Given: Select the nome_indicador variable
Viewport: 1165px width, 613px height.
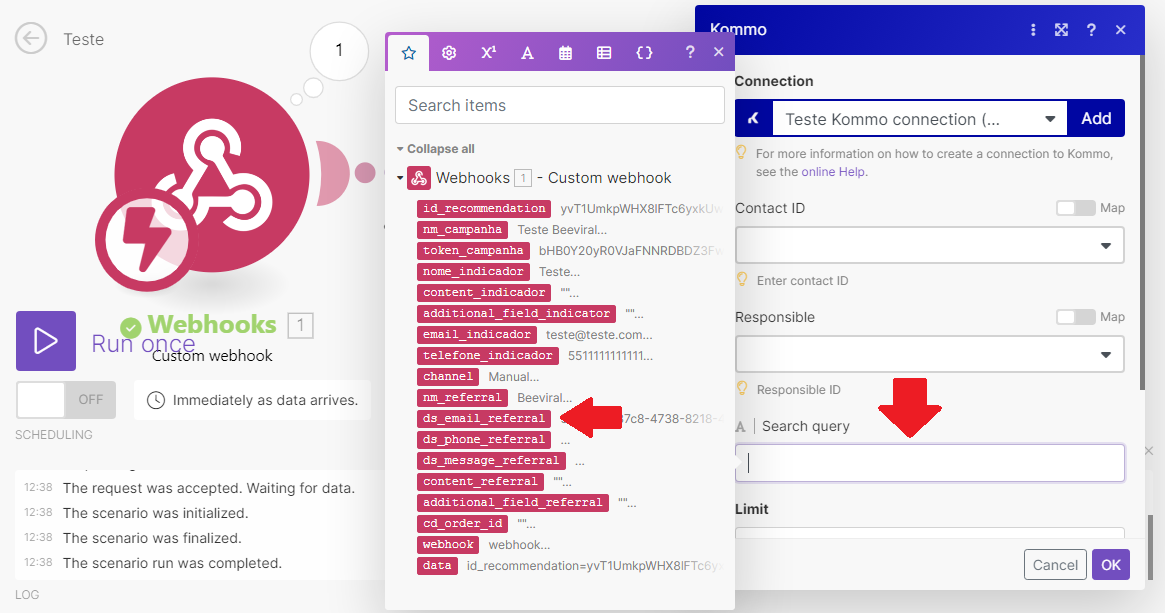Looking at the screenshot, I should (473, 271).
